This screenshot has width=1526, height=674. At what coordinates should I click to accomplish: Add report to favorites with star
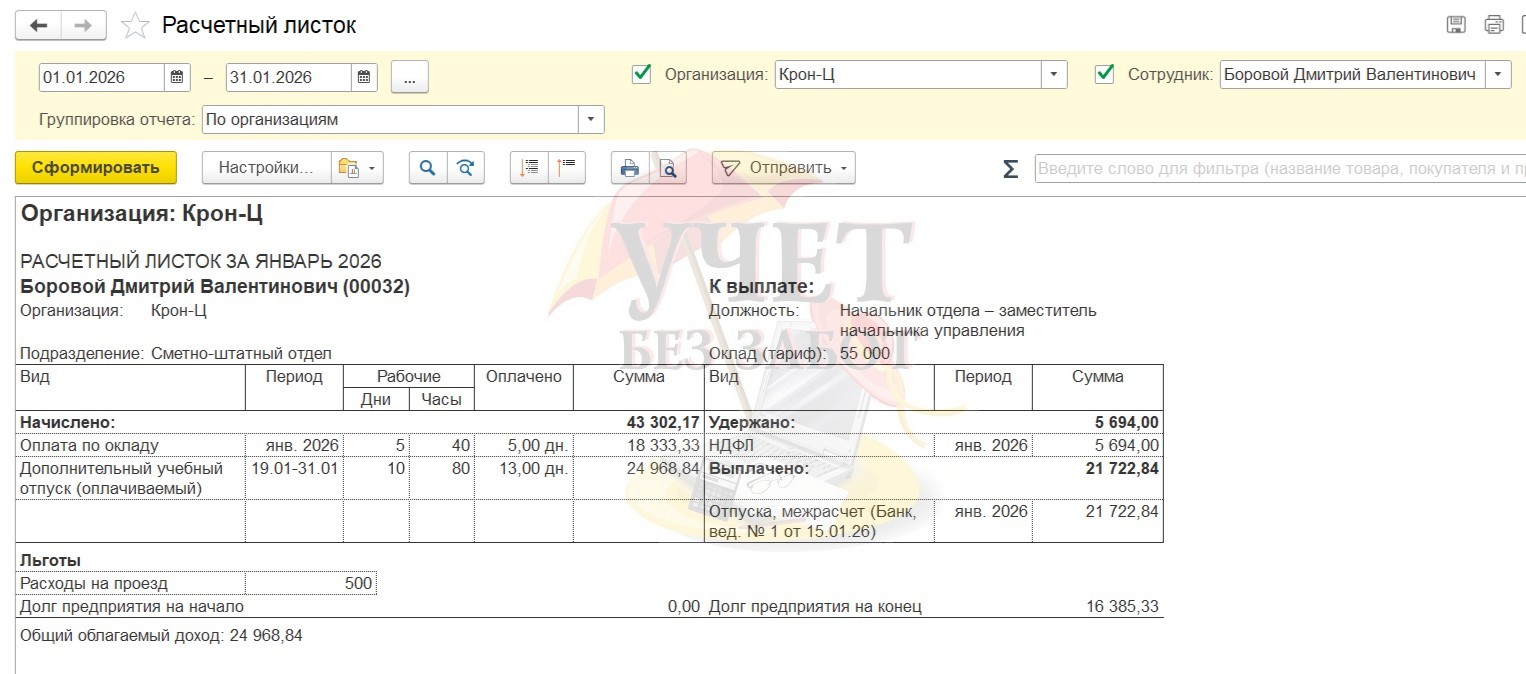135,26
